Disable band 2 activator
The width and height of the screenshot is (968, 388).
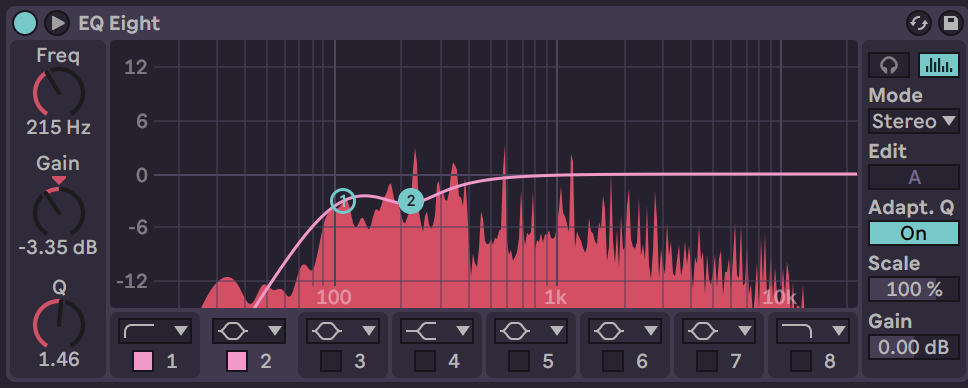237,361
